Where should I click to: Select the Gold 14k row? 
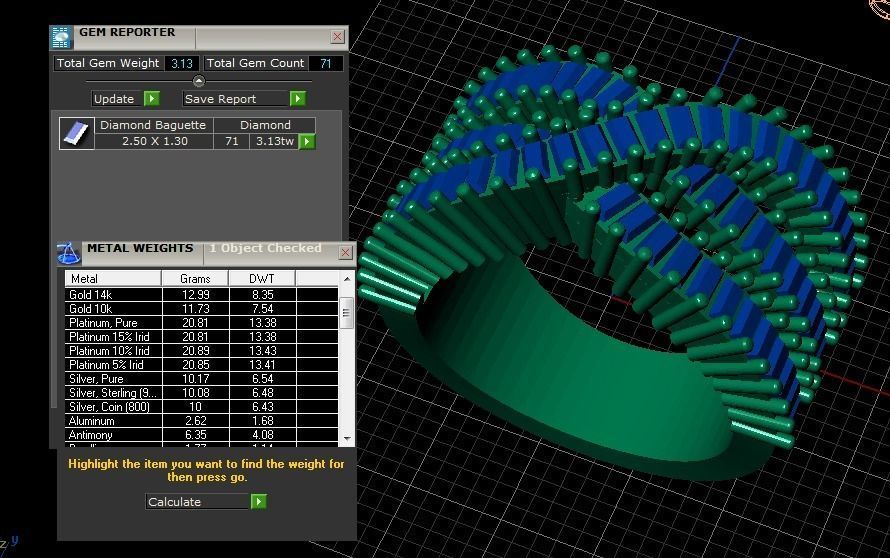(201, 295)
